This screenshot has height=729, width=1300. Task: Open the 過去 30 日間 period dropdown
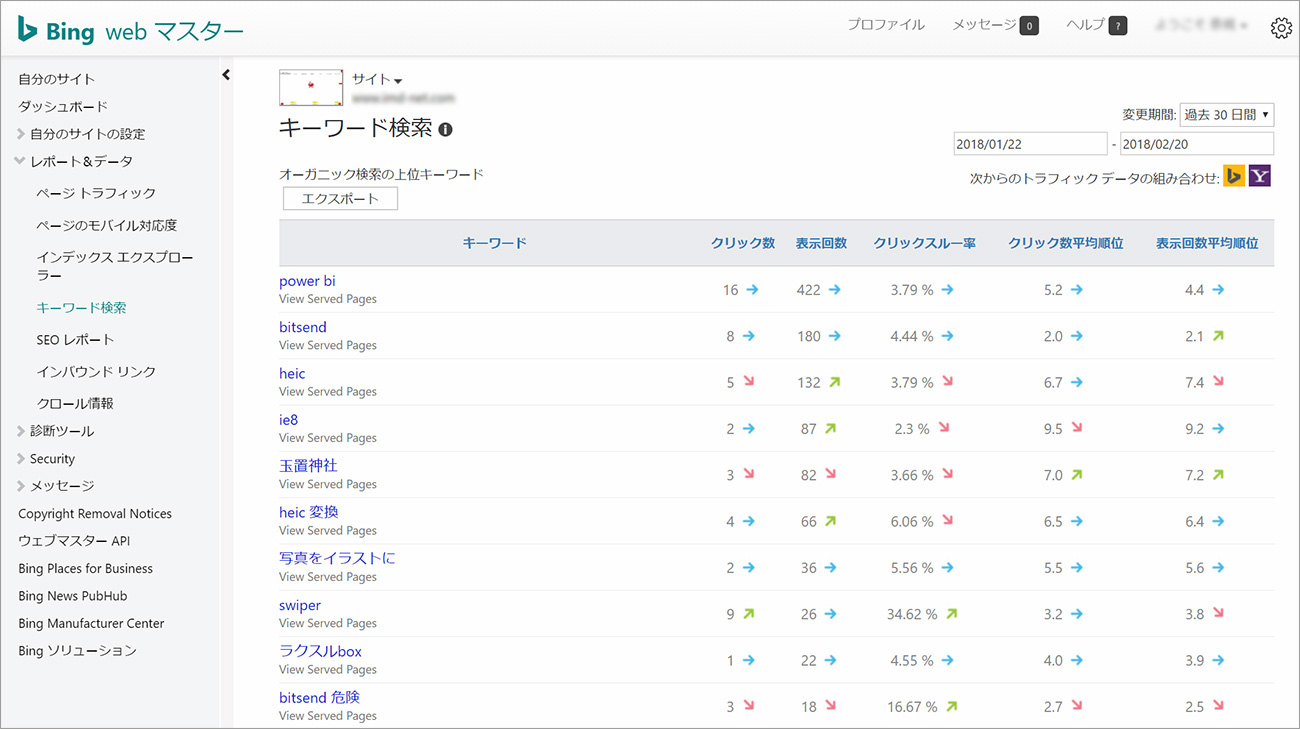tap(1226, 115)
